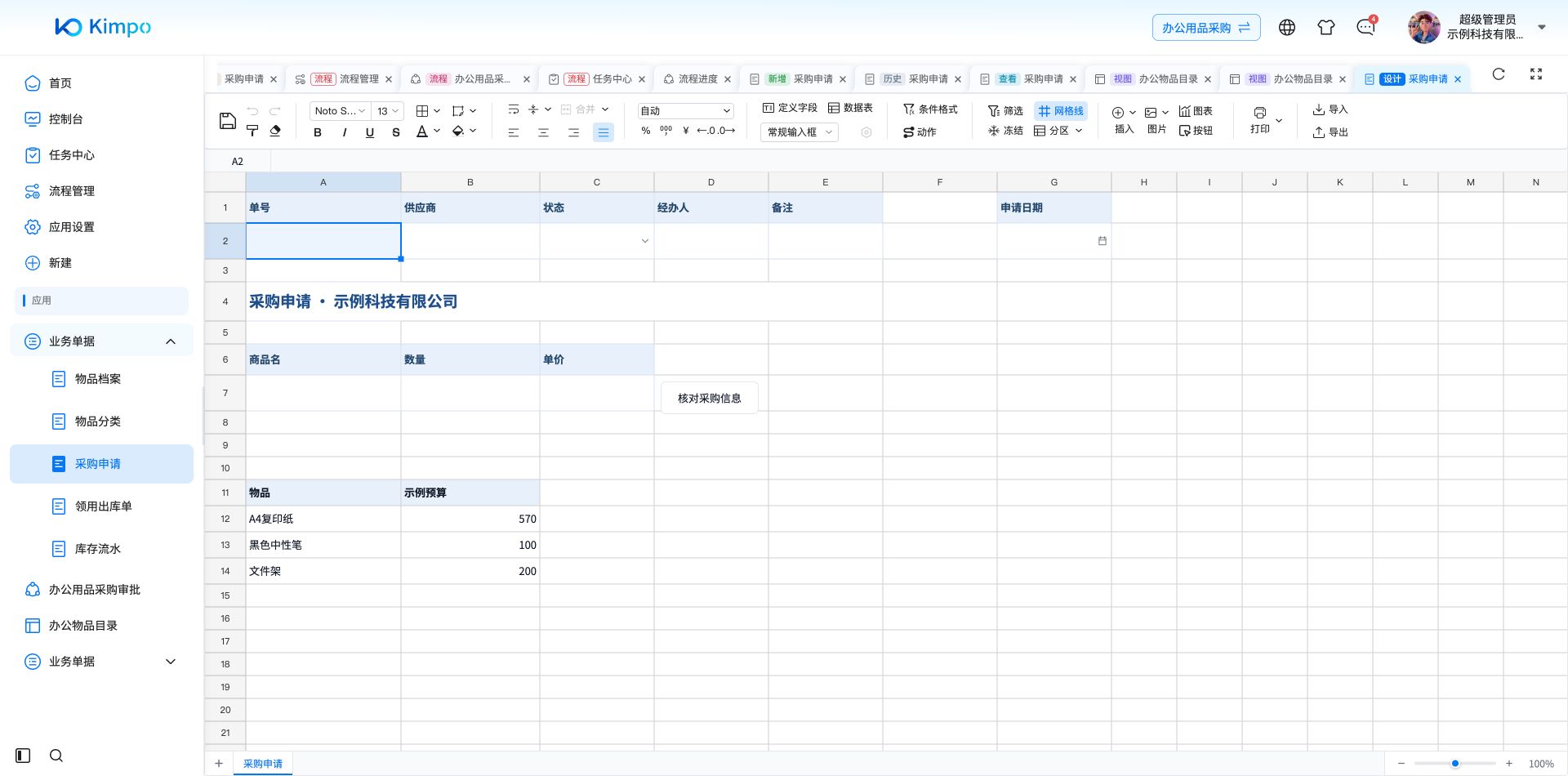This screenshot has height=776, width=1568.
Task: Toggle underline formatting
Action: pyautogui.click(x=370, y=132)
